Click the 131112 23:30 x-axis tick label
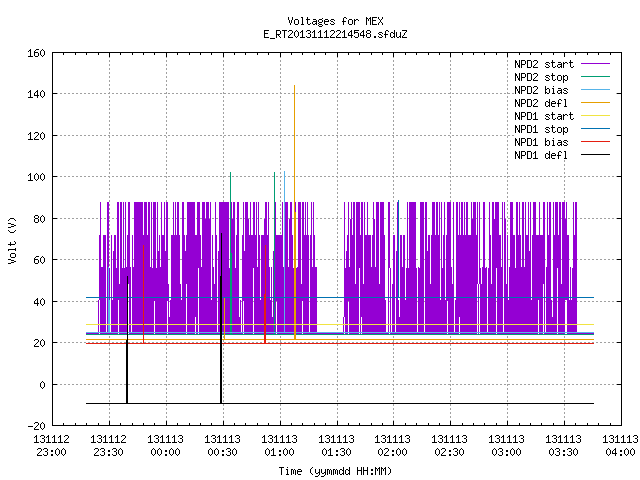The image size is (640, 480). pyautogui.click(x=109, y=446)
